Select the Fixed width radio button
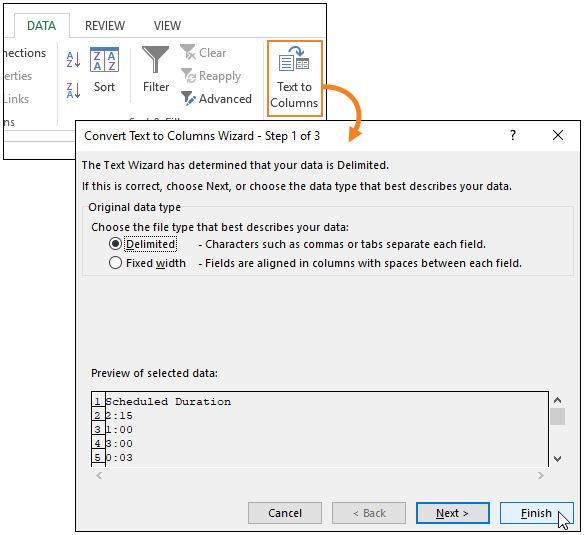Image resolution: width=585 pixels, height=535 pixels. click(115, 263)
